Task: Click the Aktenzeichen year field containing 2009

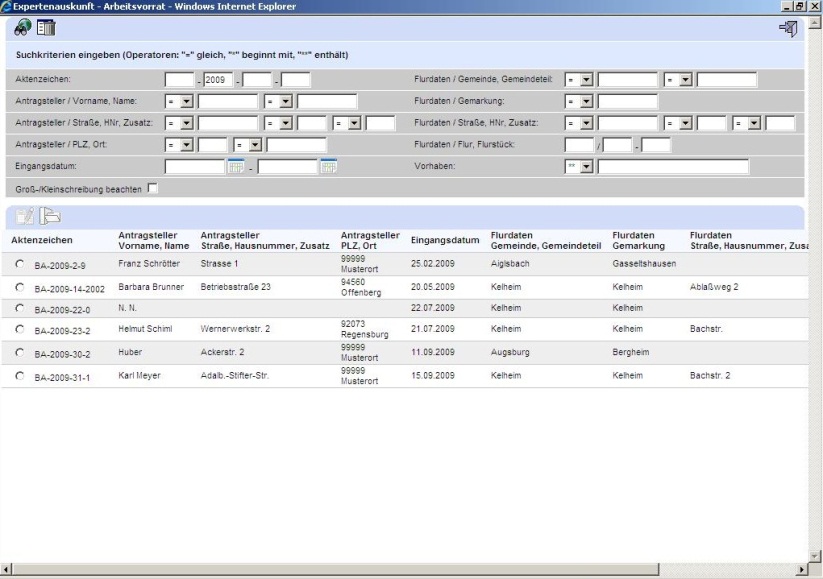Action: point(218,80)
